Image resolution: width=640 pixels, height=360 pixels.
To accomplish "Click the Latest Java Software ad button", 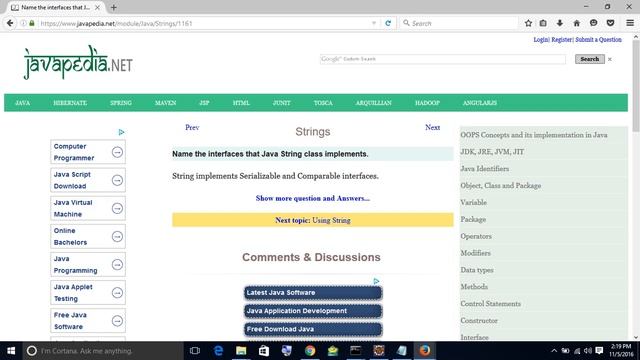I will (x=313, y=293).
